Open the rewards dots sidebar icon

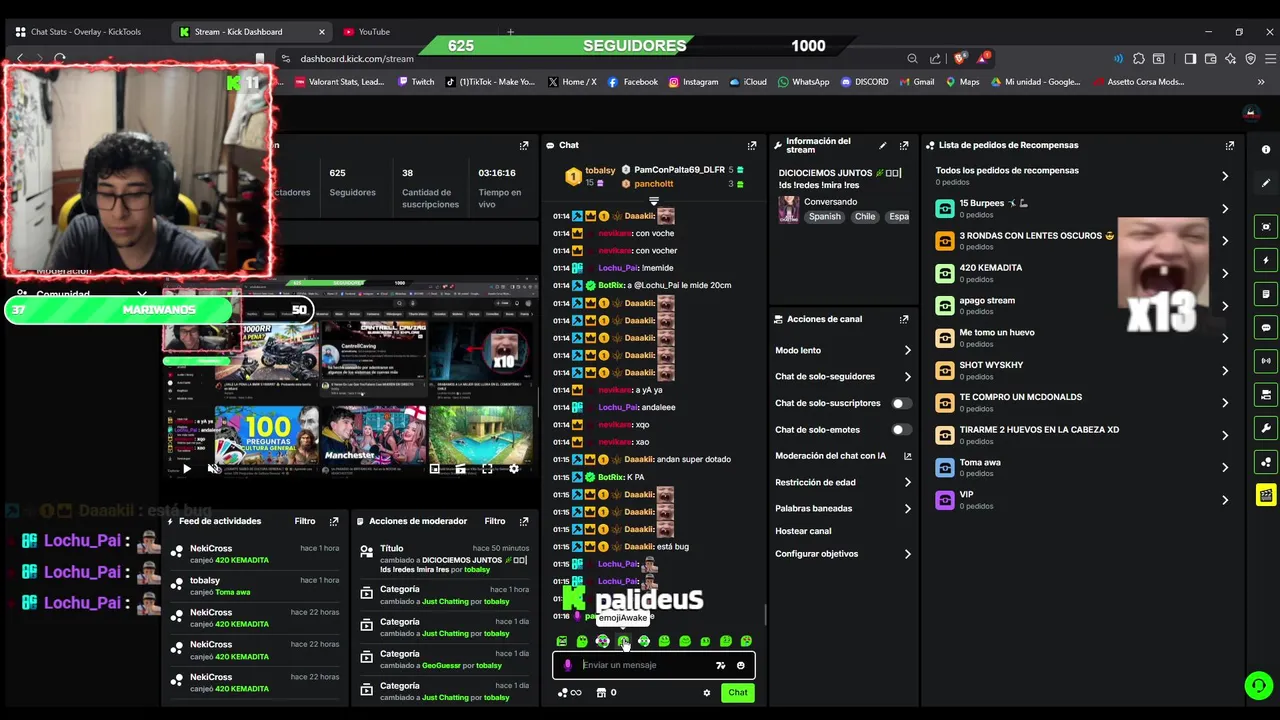(x=1266, y=462)
